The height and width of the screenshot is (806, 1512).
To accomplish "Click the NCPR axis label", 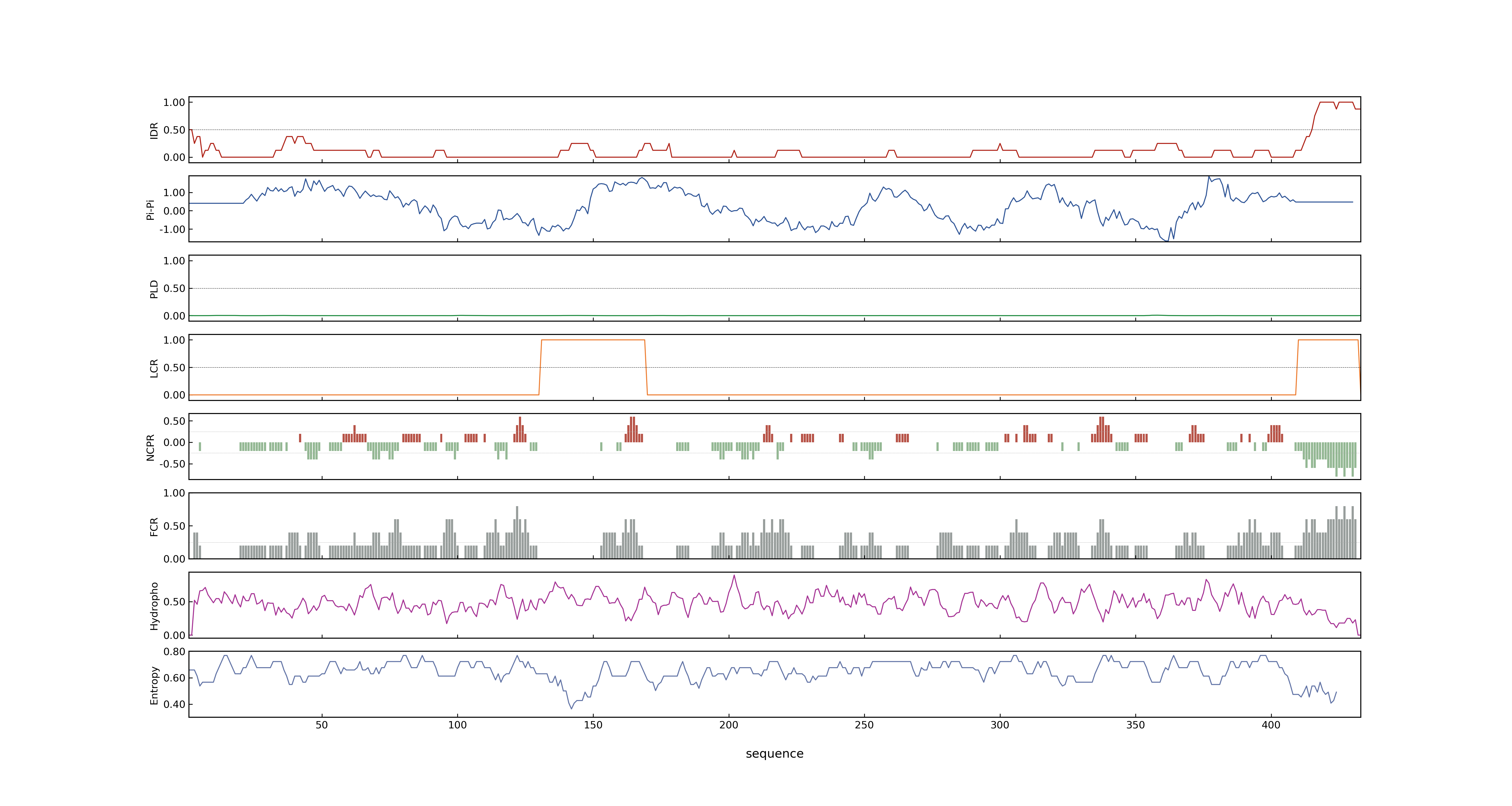I will pyautogui.click(x=150, y=447).
